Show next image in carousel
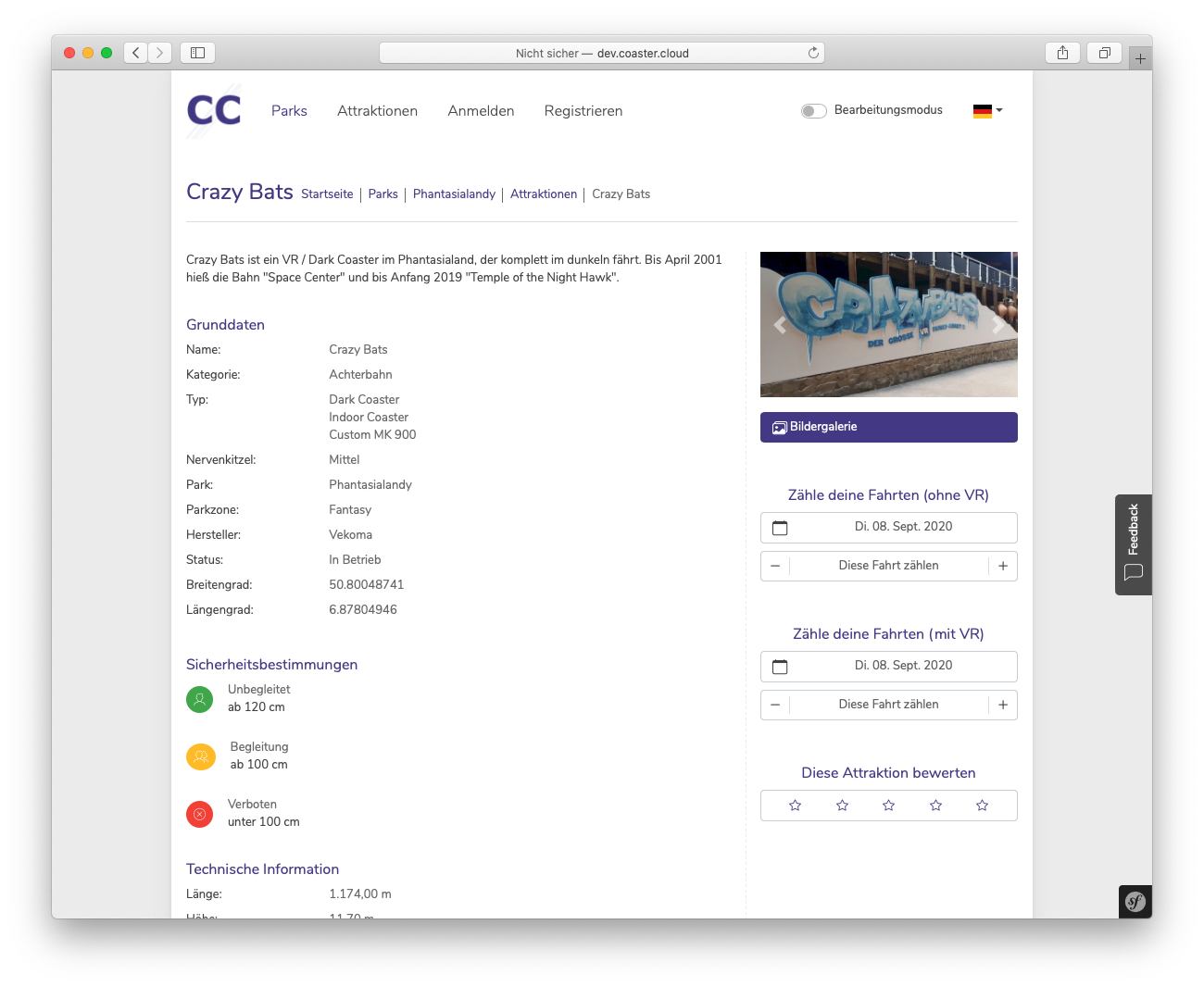The height and width of the screenshot is (987, 1204). click(998, 325)
